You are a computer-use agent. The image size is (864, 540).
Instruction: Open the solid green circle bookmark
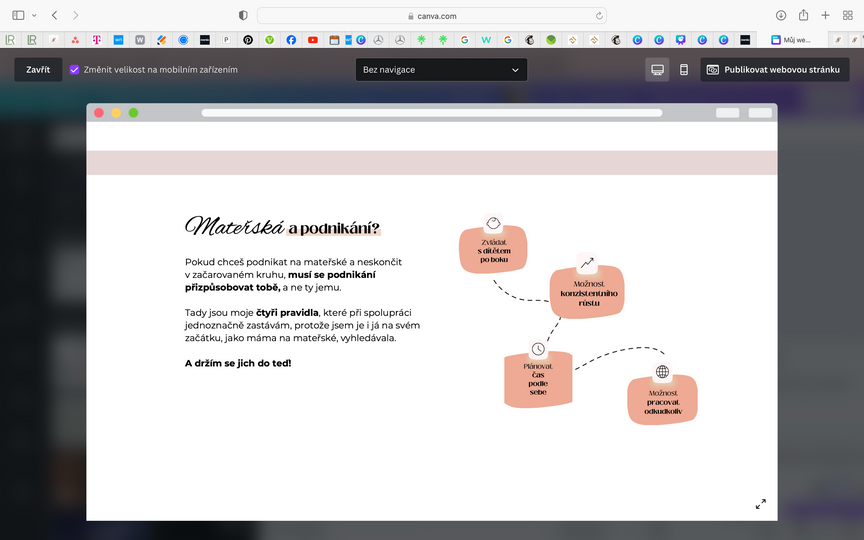[x=551, y=40]
